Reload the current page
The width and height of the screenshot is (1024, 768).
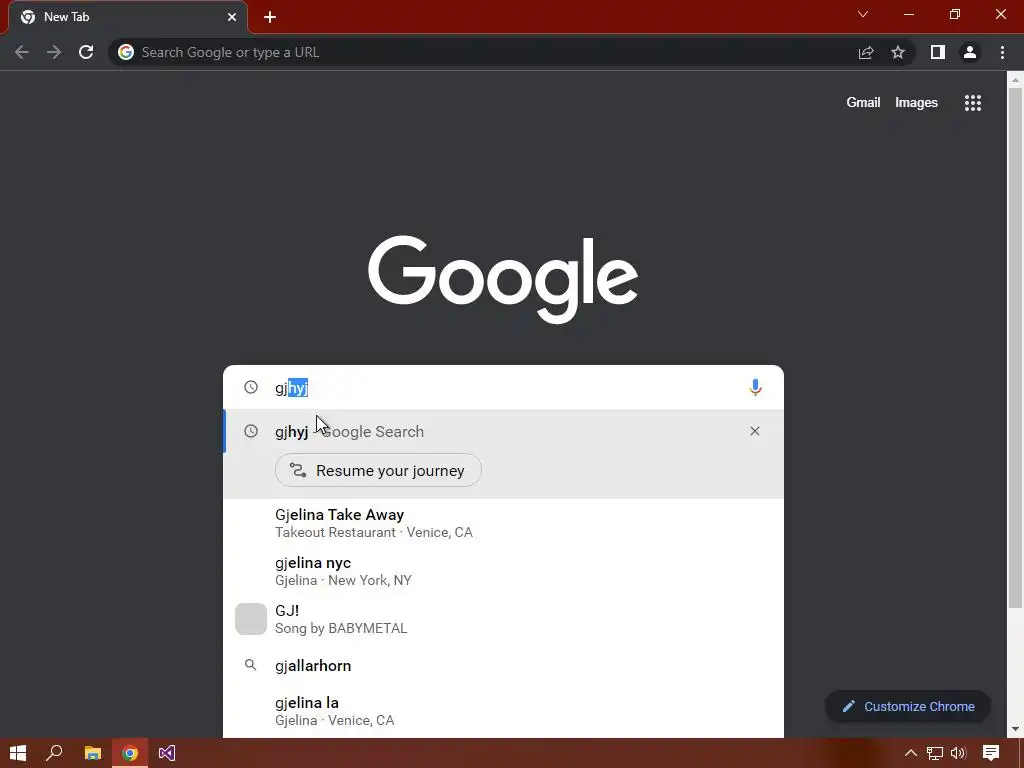tap(86, 52)
